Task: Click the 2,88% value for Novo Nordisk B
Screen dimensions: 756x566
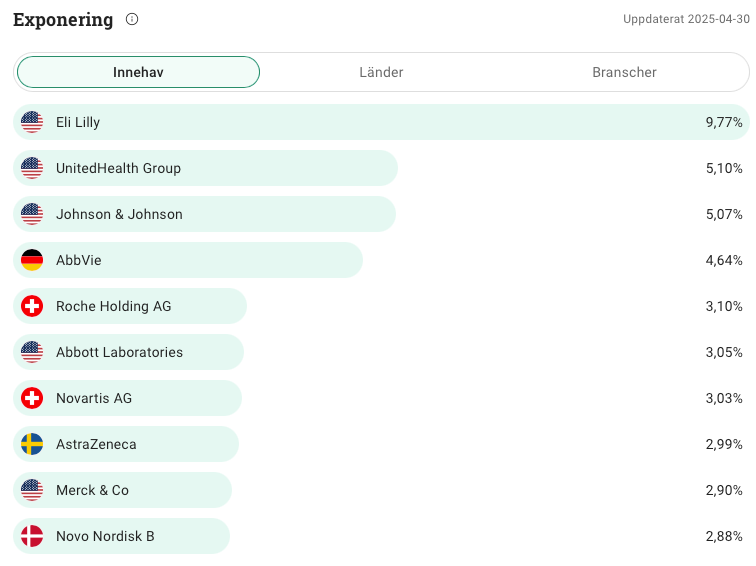Action: tap(724, 536)
